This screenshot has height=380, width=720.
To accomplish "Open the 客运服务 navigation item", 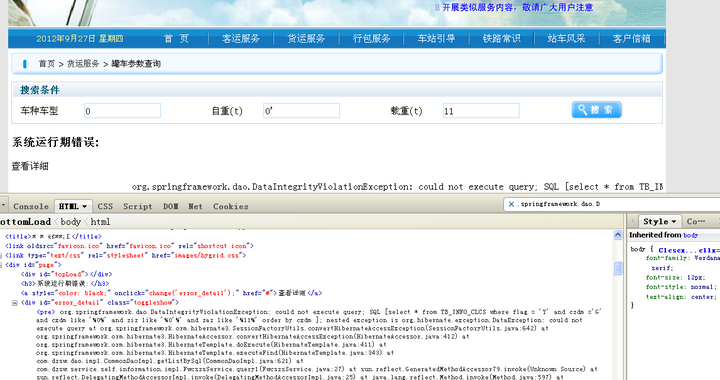I will click(x=241, y=39).
